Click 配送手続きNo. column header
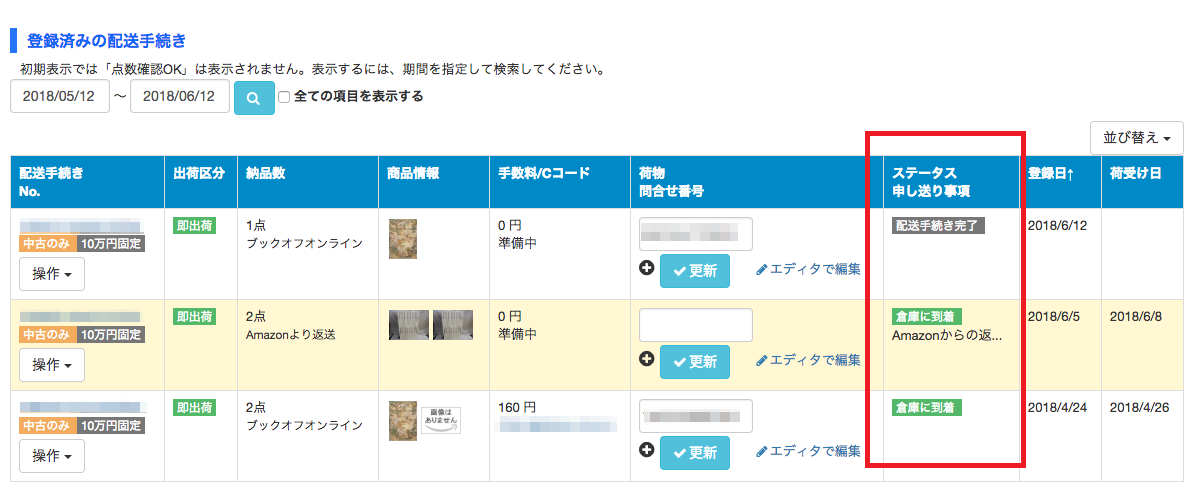Screen dimensions: 1186x485 pos(51,181)
